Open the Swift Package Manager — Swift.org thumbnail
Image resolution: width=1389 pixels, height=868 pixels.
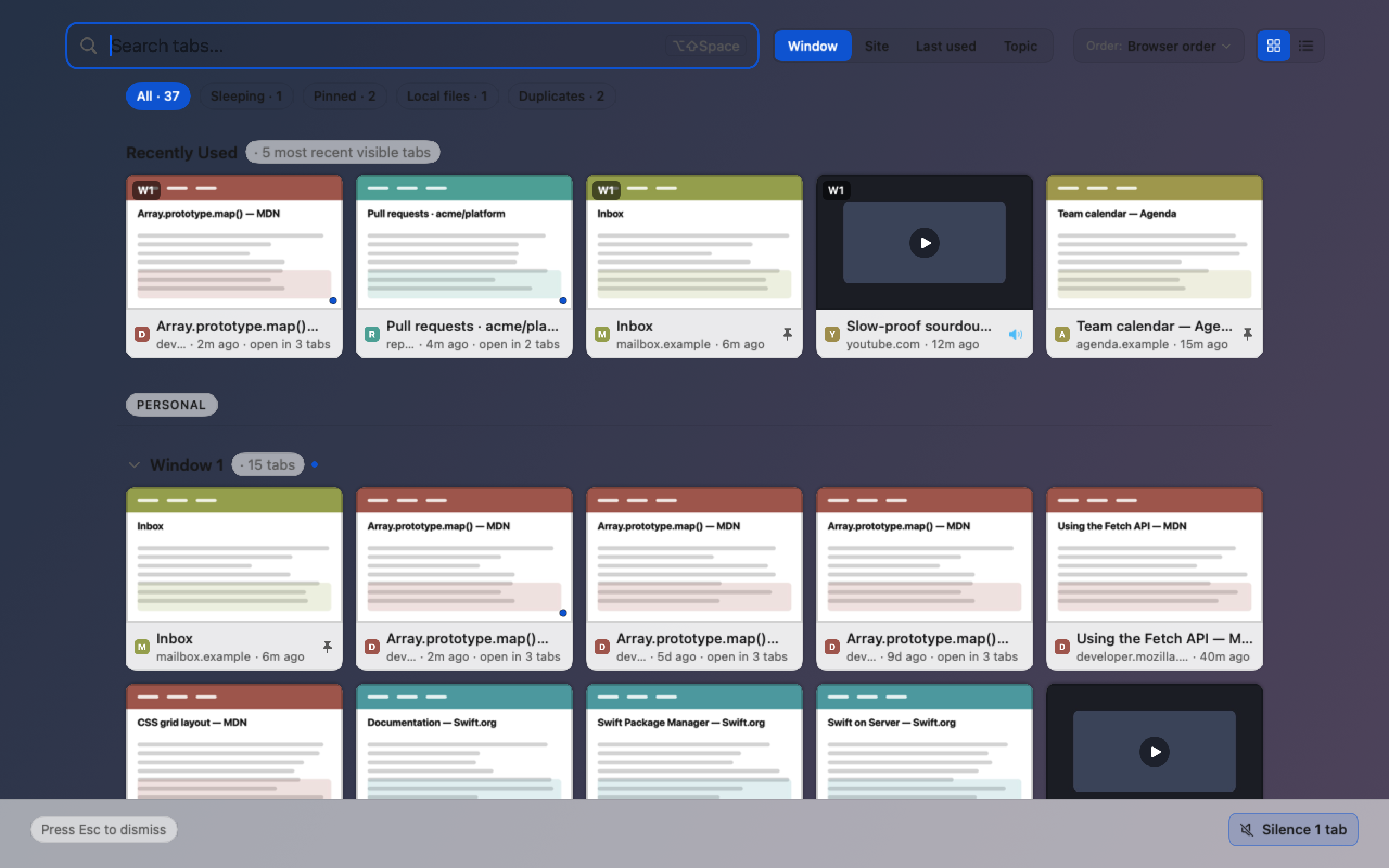(x=694, y=741)
